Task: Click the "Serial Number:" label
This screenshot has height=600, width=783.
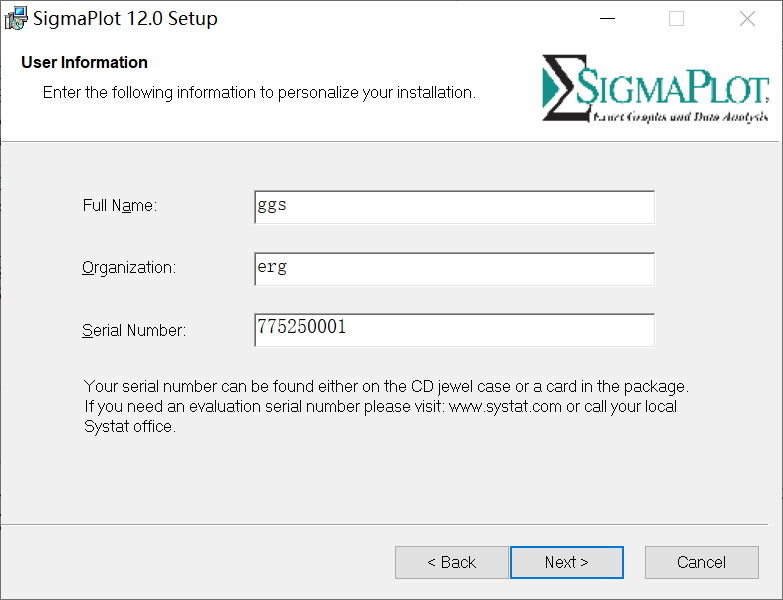Action: 134,330
